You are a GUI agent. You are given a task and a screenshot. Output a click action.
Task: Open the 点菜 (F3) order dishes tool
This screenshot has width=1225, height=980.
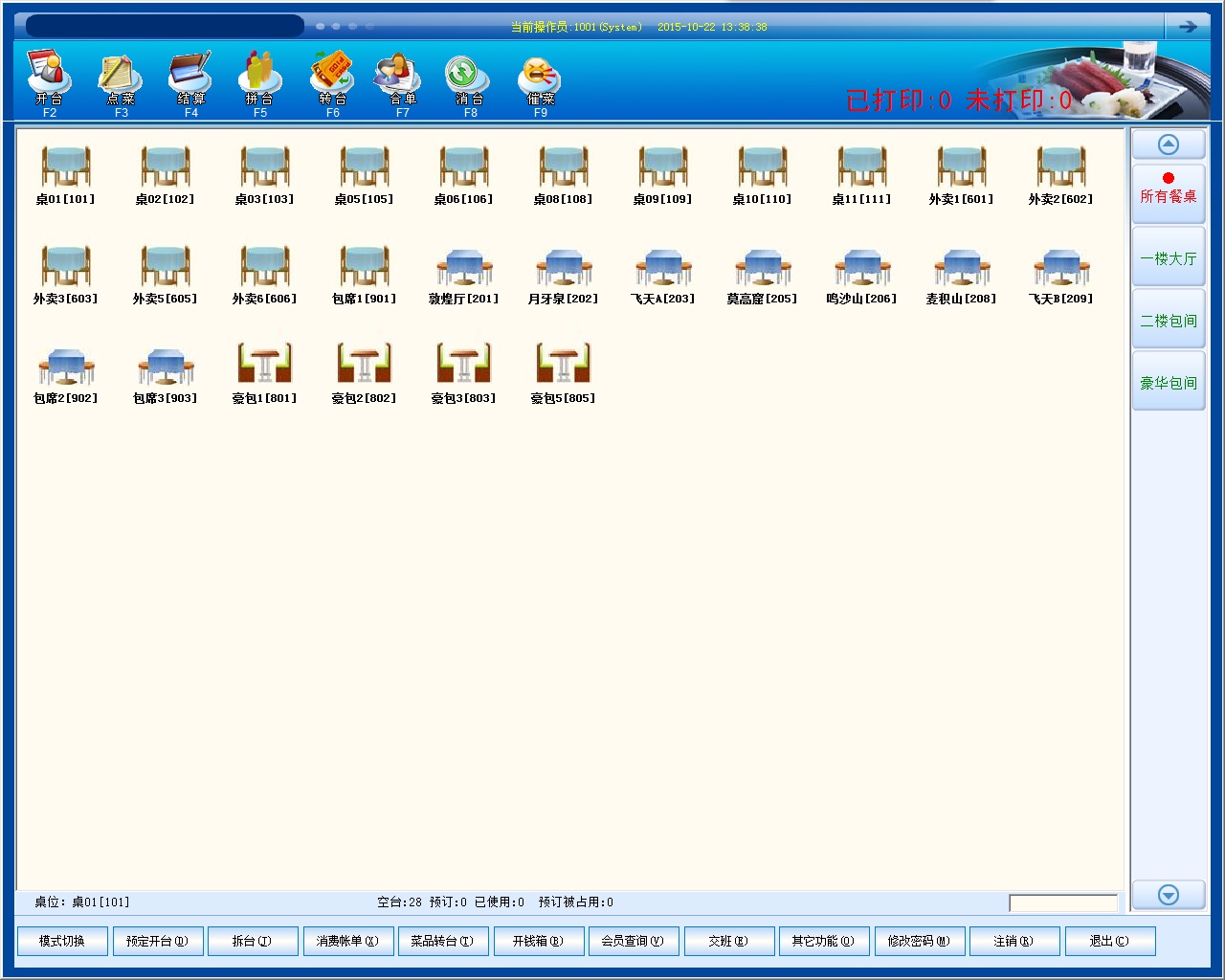tap(121, 80)
